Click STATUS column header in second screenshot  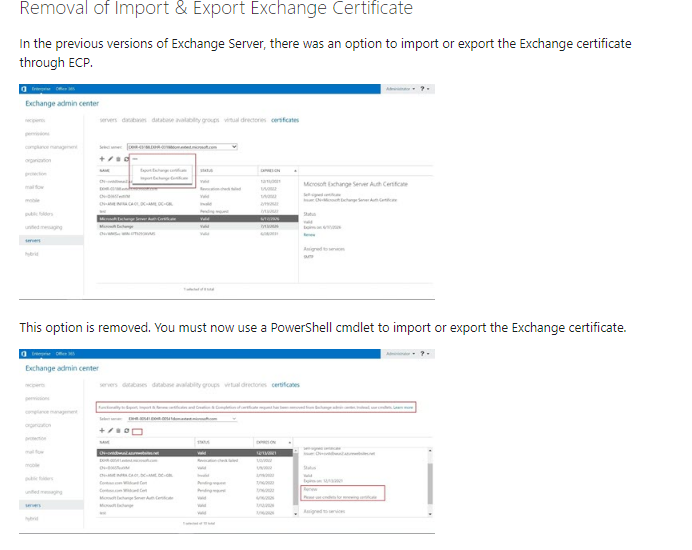point(203,442)
